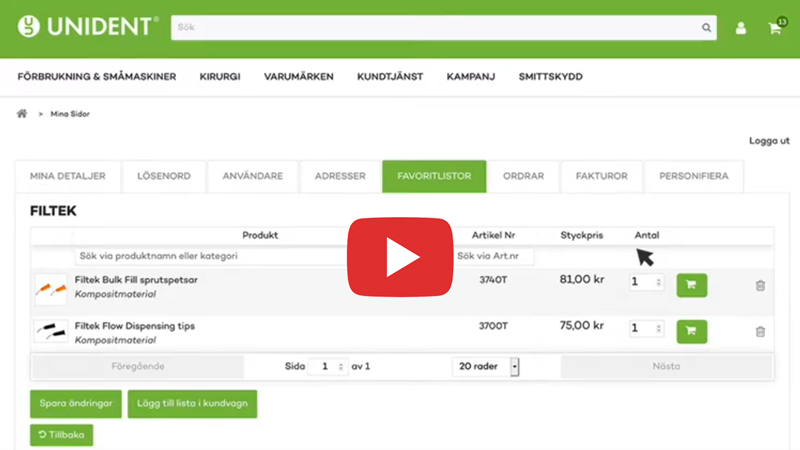The image size is (800, 450).
Task: Add Filtek Flow Dispensing tips to cart
Action: click(x=691, y=331)
